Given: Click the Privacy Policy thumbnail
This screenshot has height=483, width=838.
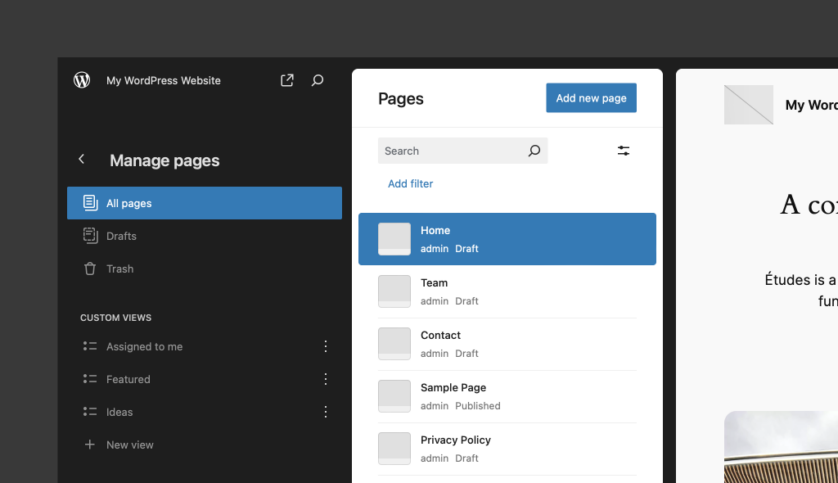Looking at the screenshot, I should click(394, 448).
